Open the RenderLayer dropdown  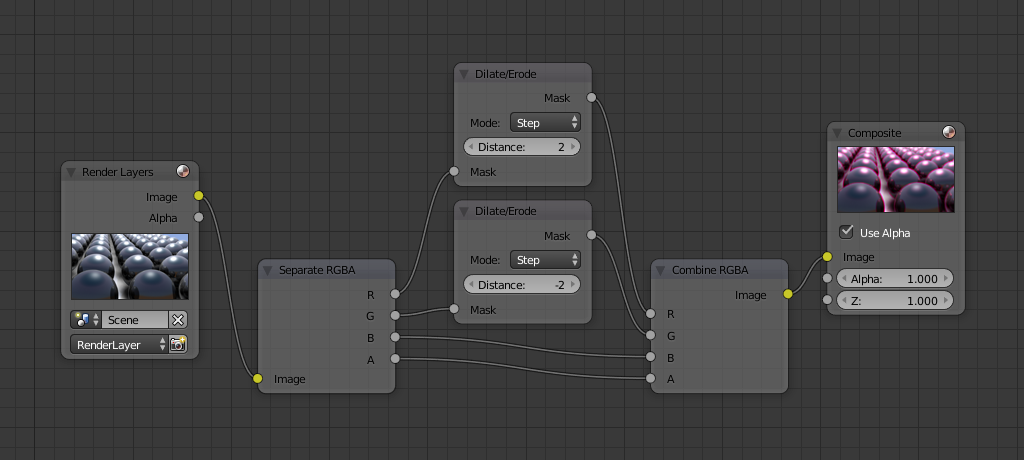click(x=119, y=344)
